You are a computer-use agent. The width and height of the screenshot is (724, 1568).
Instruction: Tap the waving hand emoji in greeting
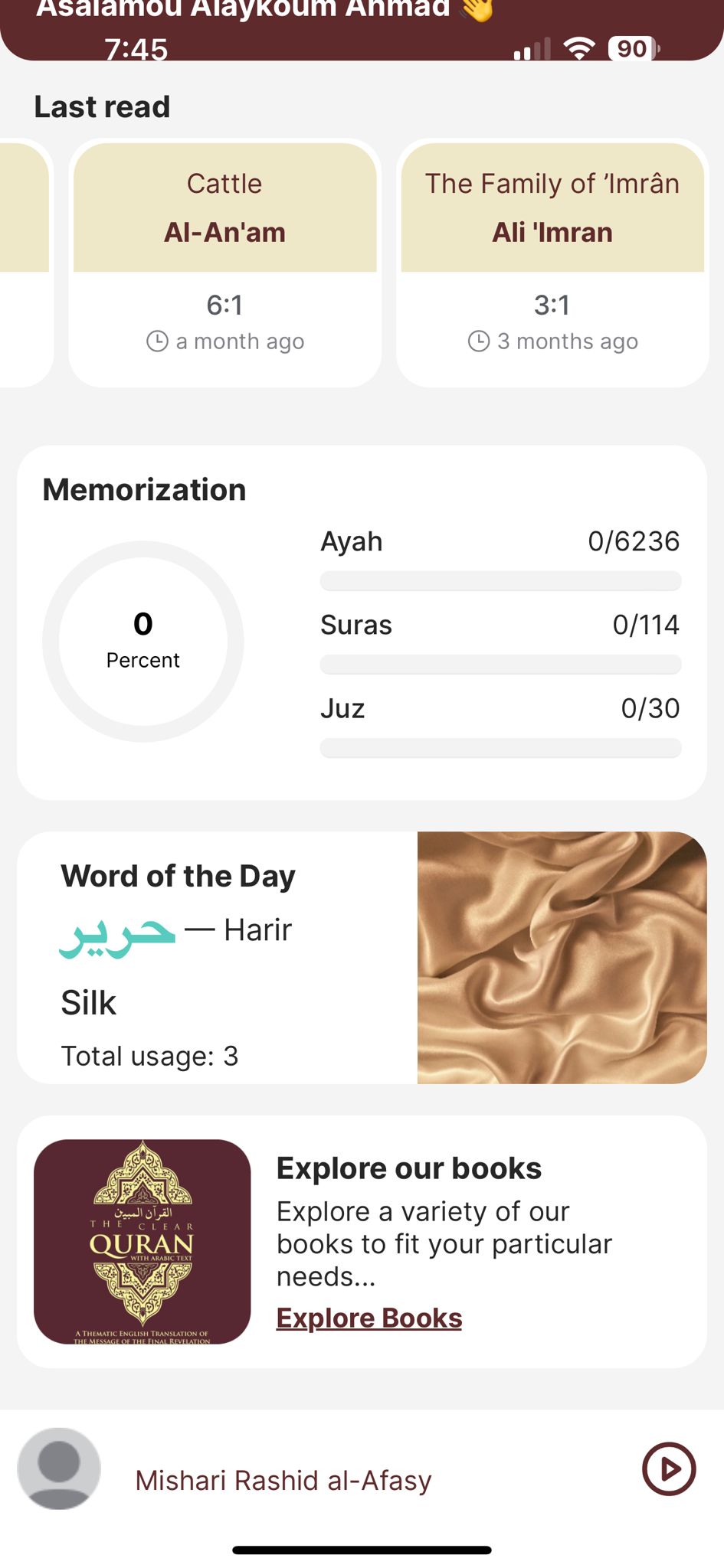coord(477,9)
